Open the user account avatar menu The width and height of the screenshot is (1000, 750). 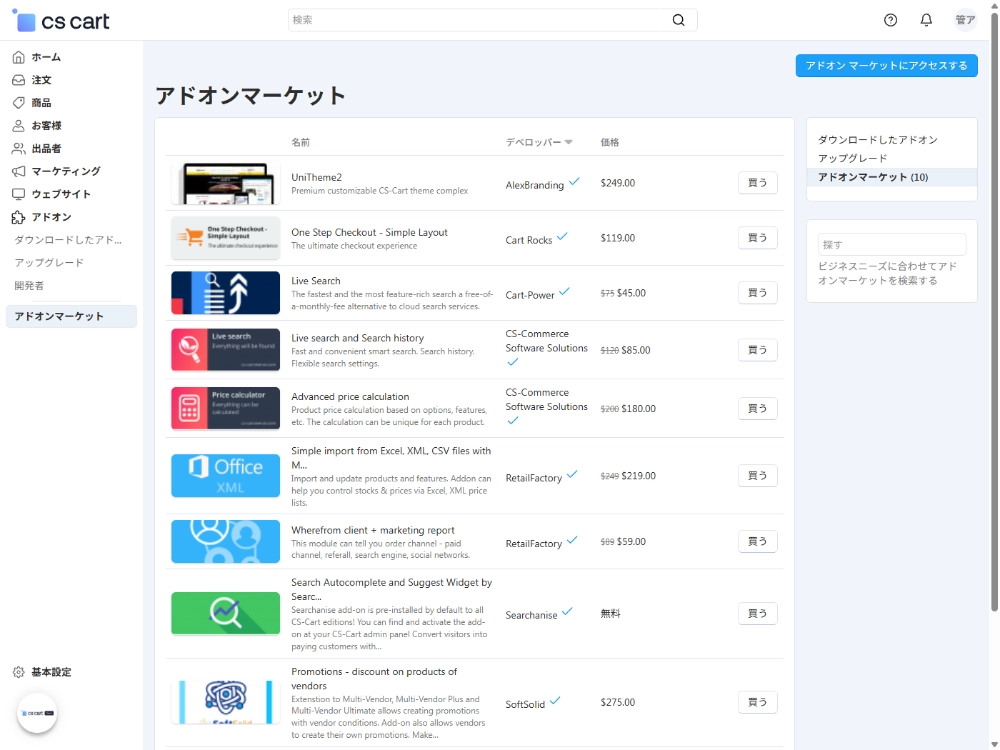point(965,20)
